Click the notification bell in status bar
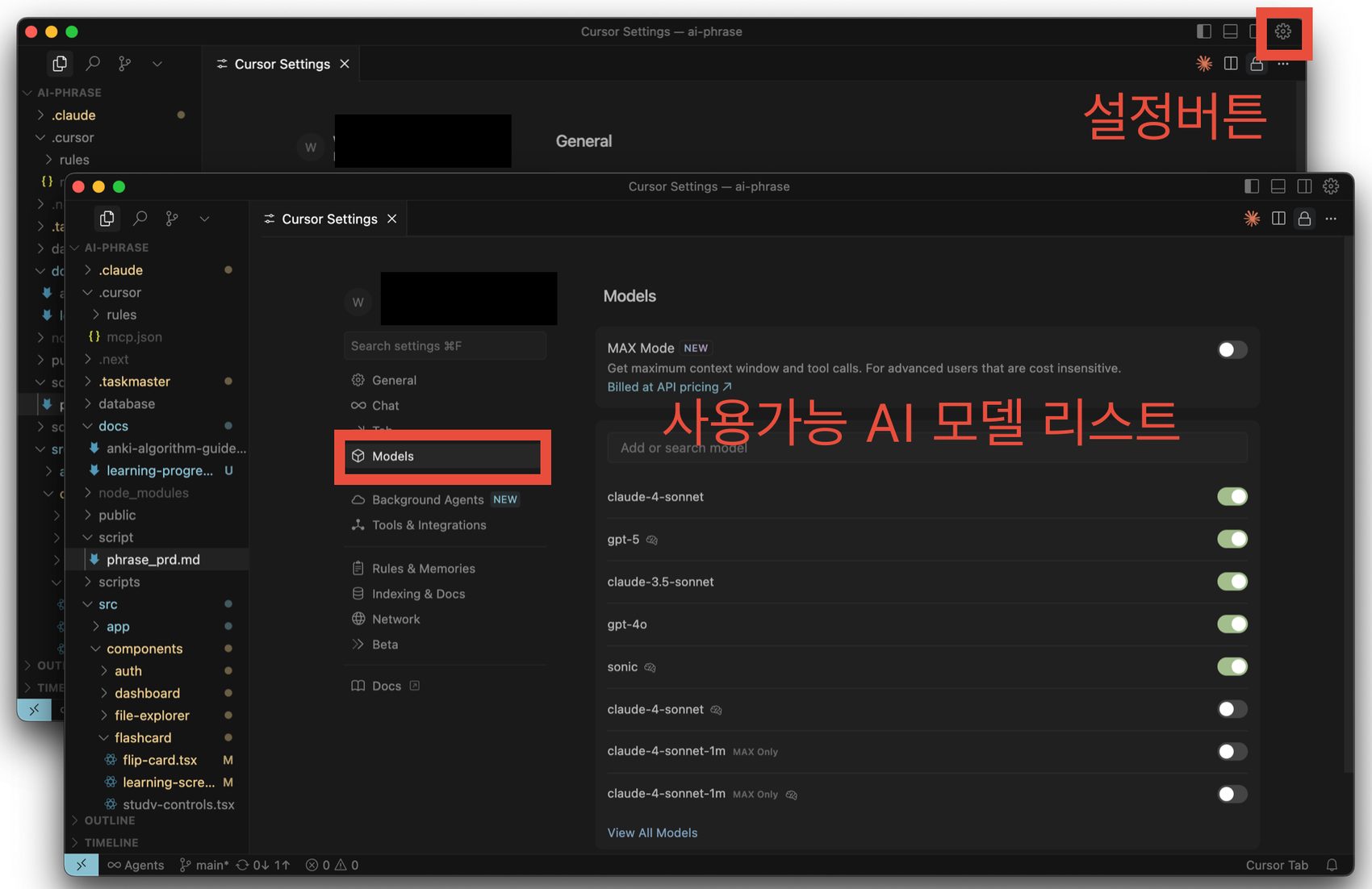Screen dimensions: 1372x889 click(x=1332, y=865)
